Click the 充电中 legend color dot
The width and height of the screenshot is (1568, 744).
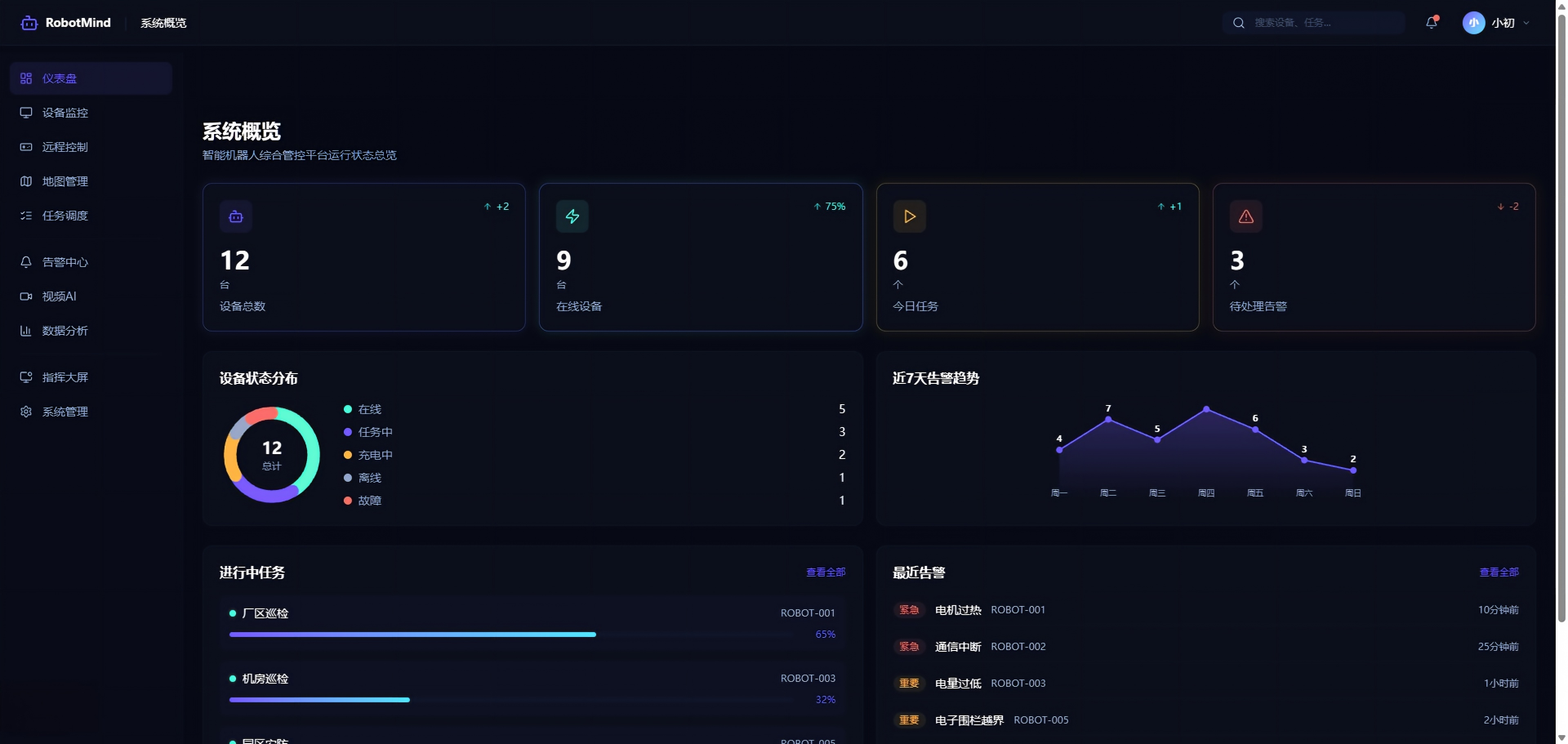348,455
